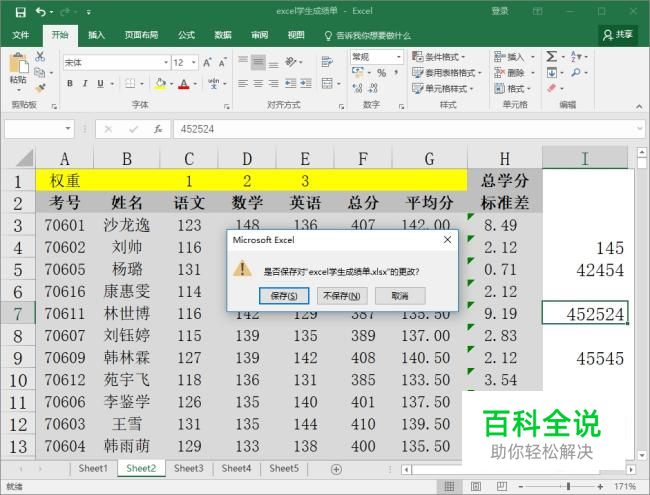650x495 pixels.
Task: Toggle bold formatting
Action: tap(70, 84)
